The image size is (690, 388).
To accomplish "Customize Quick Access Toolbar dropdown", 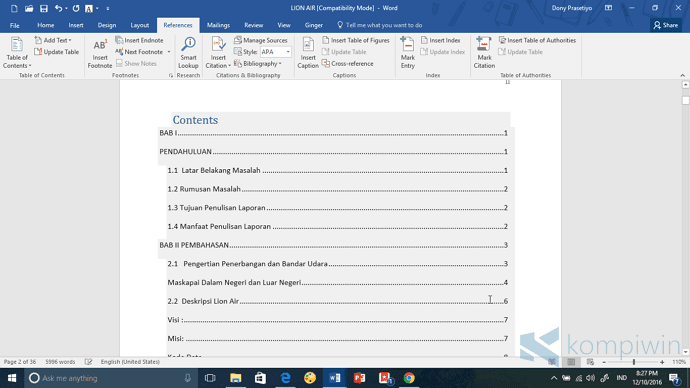I will 107,8.
